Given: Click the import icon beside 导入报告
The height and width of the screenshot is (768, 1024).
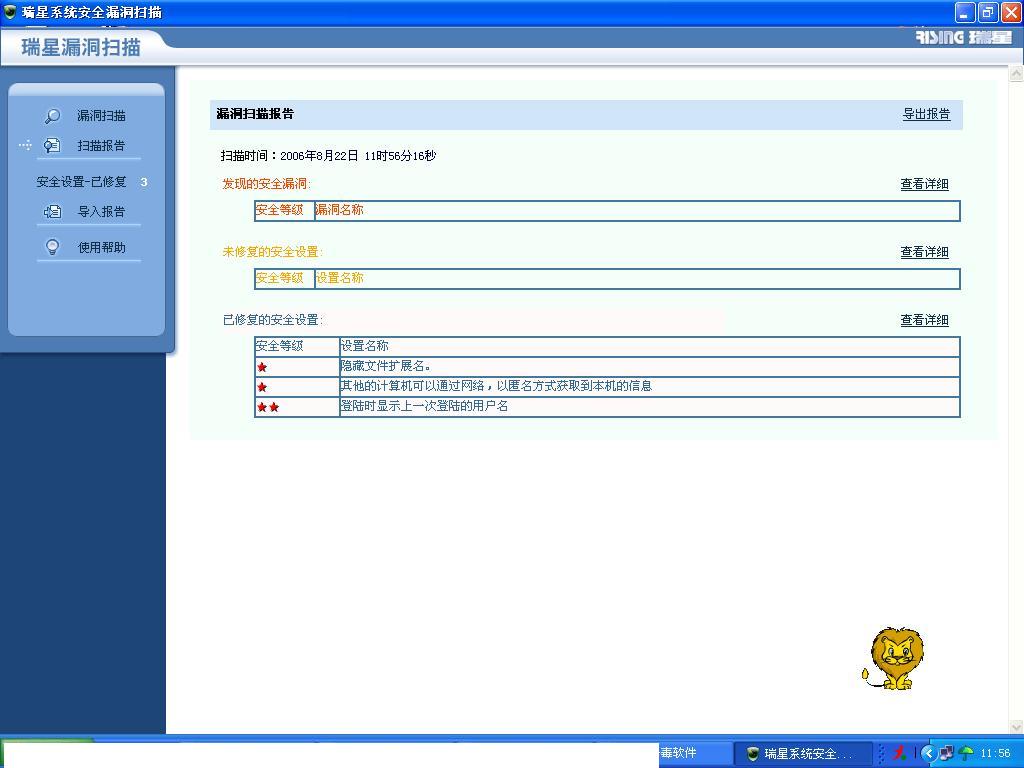Looking at the screenshot, I should (x=52, y=212).
